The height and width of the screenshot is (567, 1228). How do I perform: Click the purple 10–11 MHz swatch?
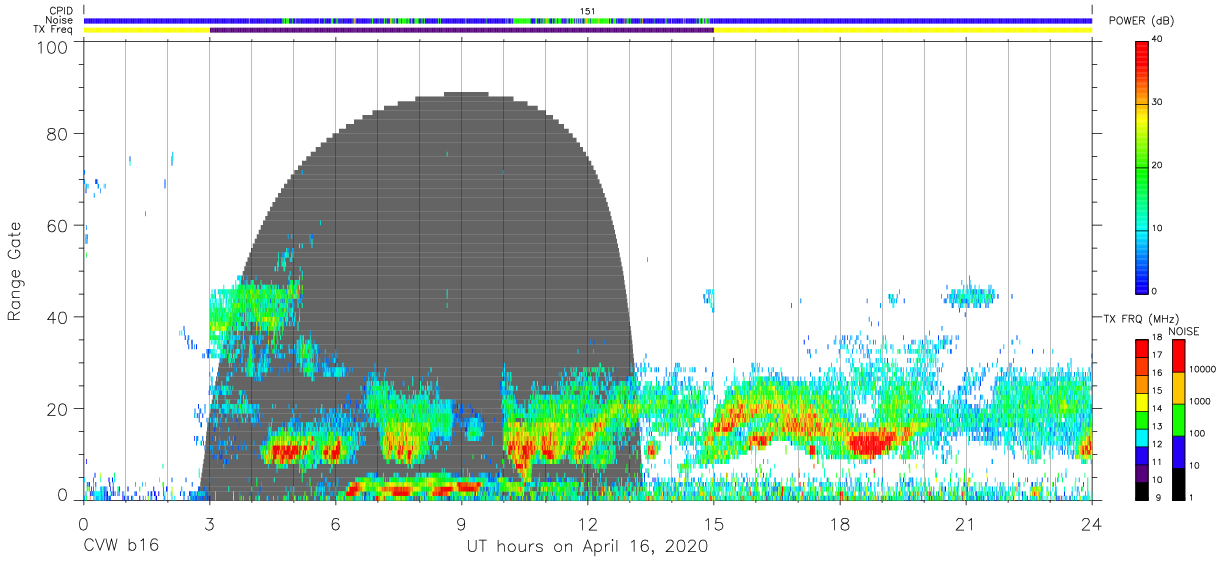(1142, 471)
